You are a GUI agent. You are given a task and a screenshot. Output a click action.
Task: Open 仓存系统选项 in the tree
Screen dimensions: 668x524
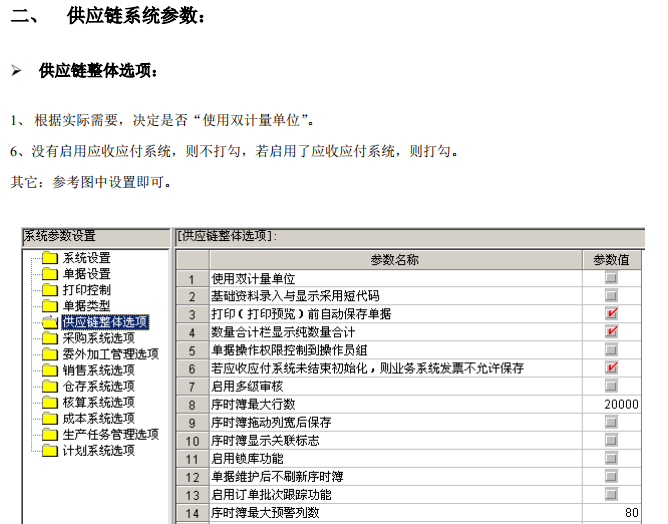(x=98, y=386)
